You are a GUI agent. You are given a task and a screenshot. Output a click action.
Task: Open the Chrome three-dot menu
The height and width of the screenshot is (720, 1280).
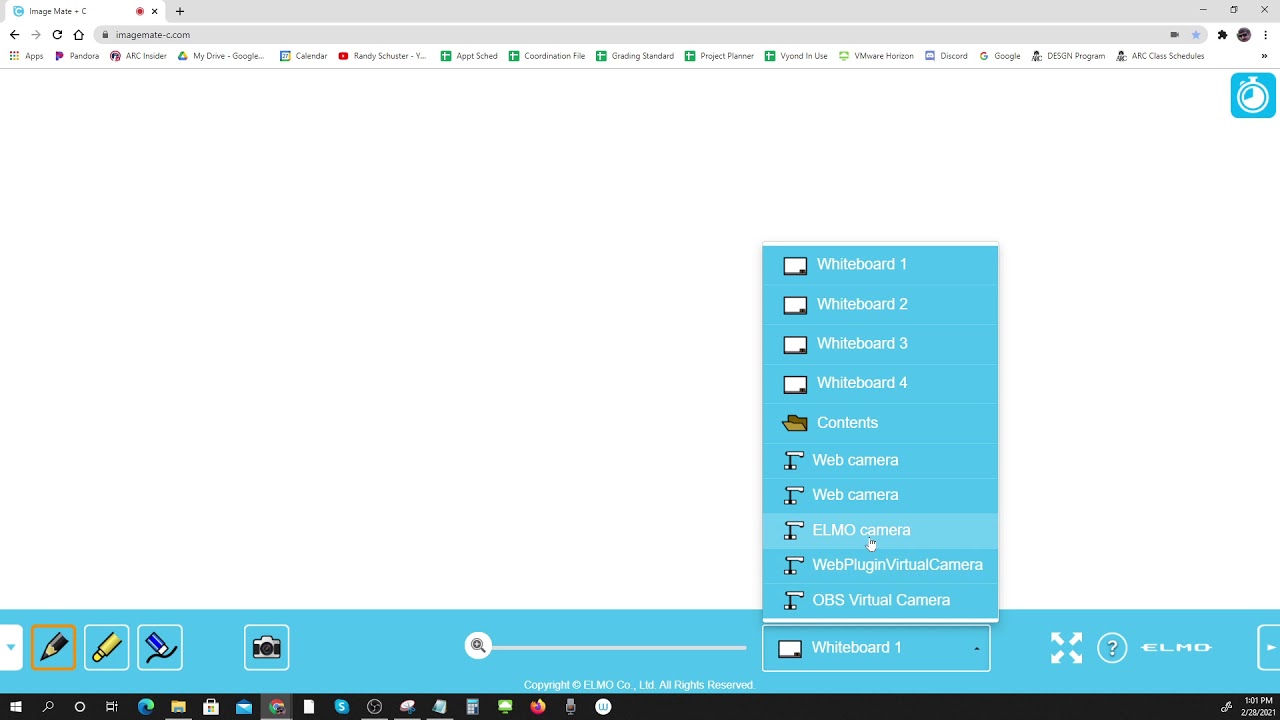pos(1266,34)
